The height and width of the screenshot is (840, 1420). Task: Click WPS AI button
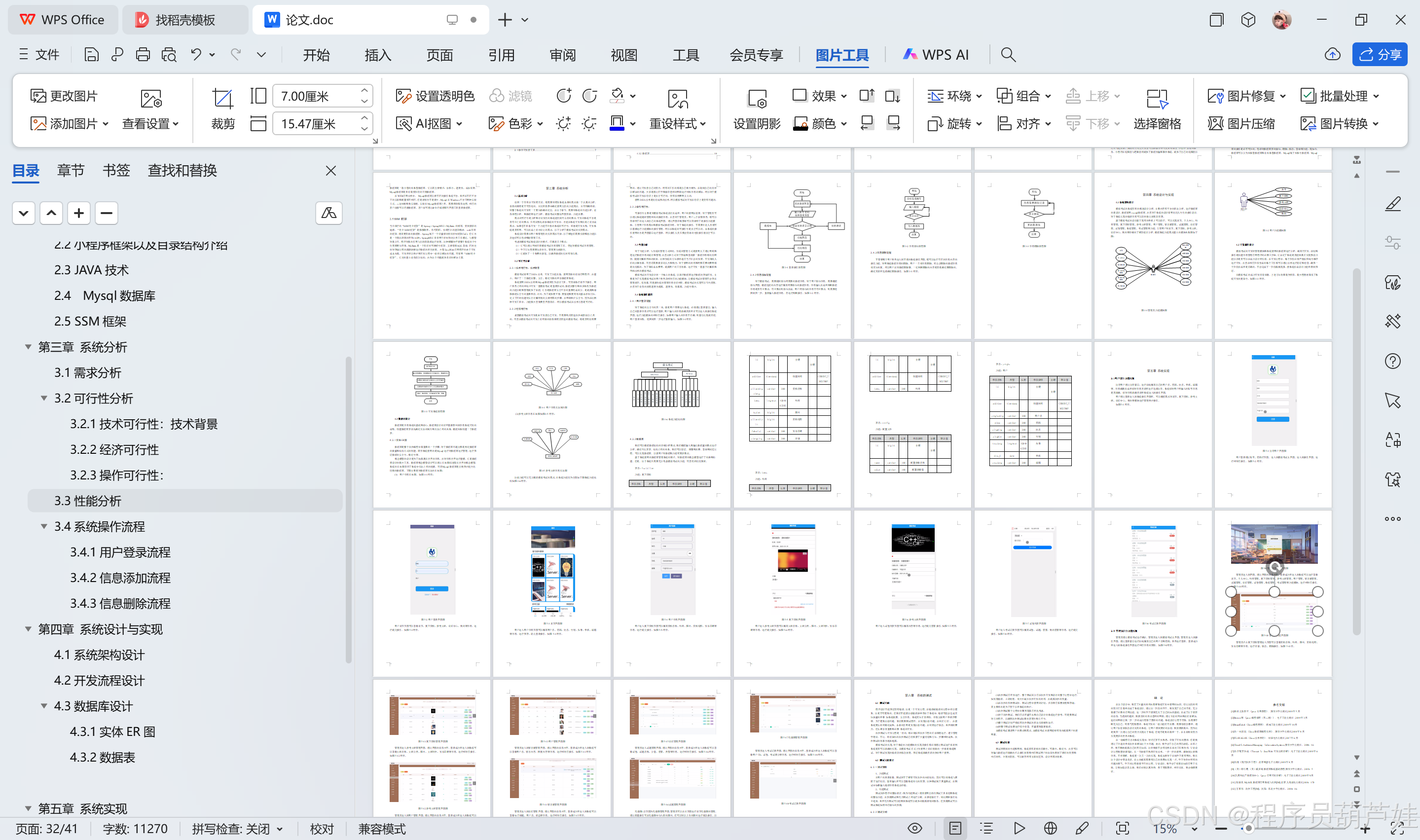click(935, 54)
